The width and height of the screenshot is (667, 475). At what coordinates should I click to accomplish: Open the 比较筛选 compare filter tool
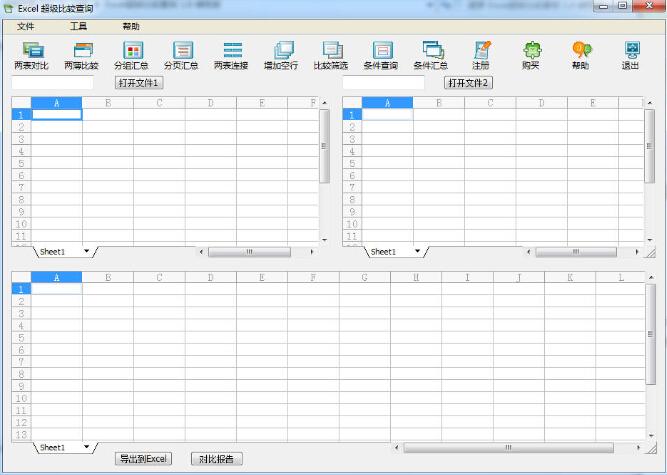tap(331, 55)
